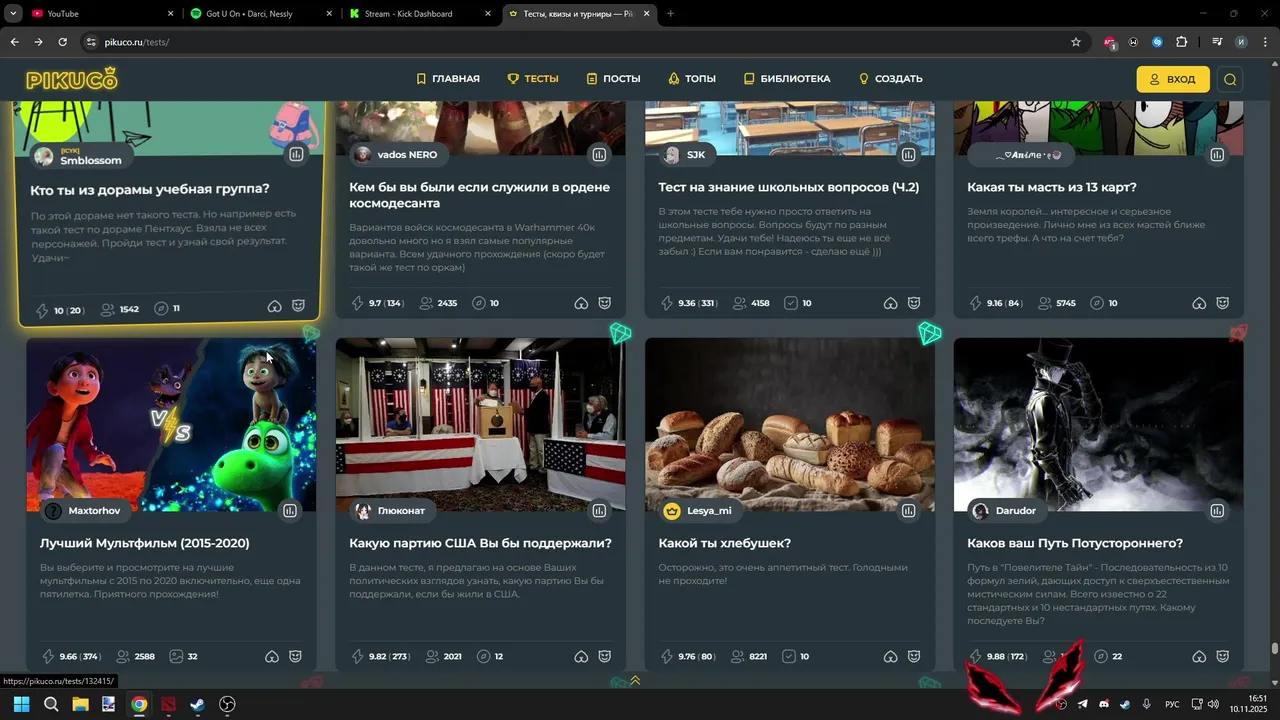Screen dimensions: 1280x720
Task: Open the tab search dropdown arrow
Action: click(x=13, y=14)
